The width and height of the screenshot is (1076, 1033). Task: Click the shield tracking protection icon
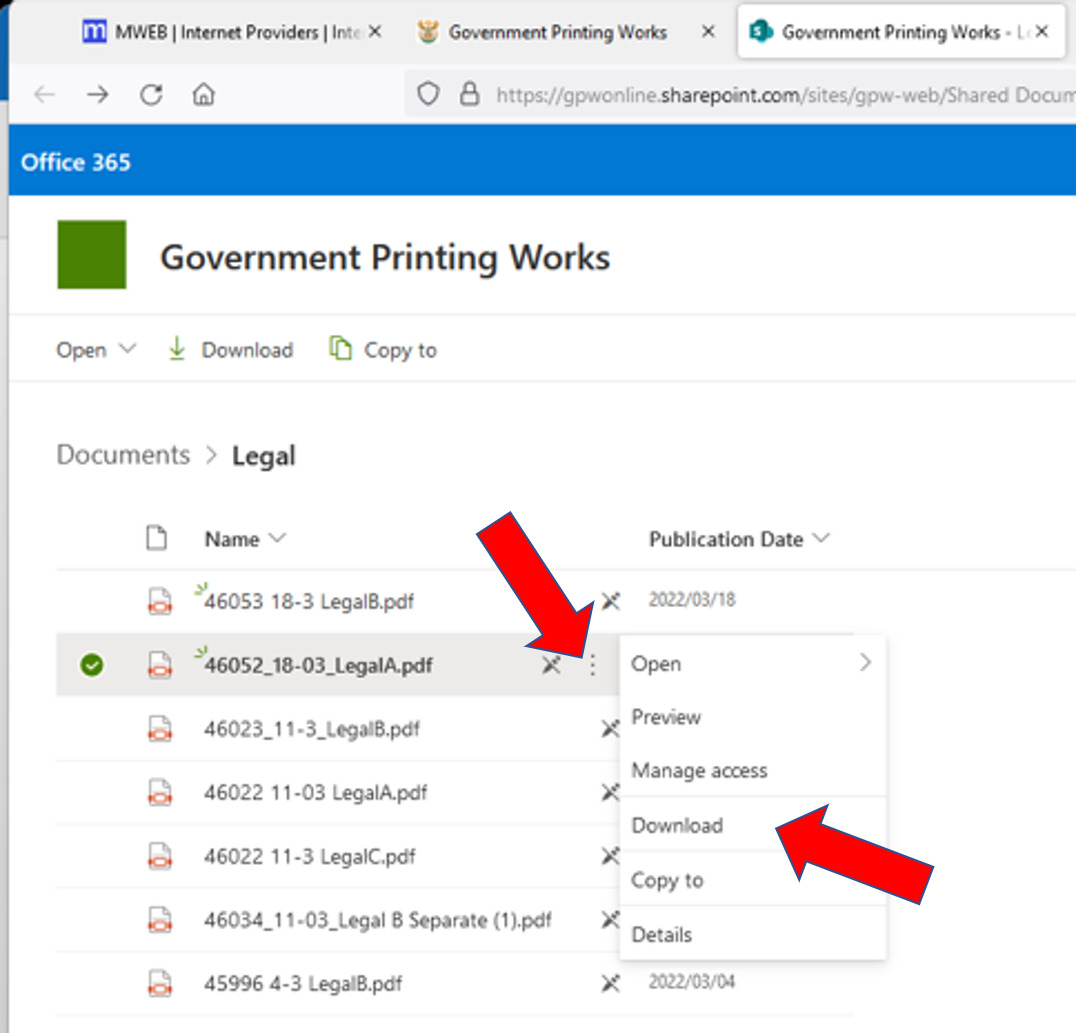(428, 94)
